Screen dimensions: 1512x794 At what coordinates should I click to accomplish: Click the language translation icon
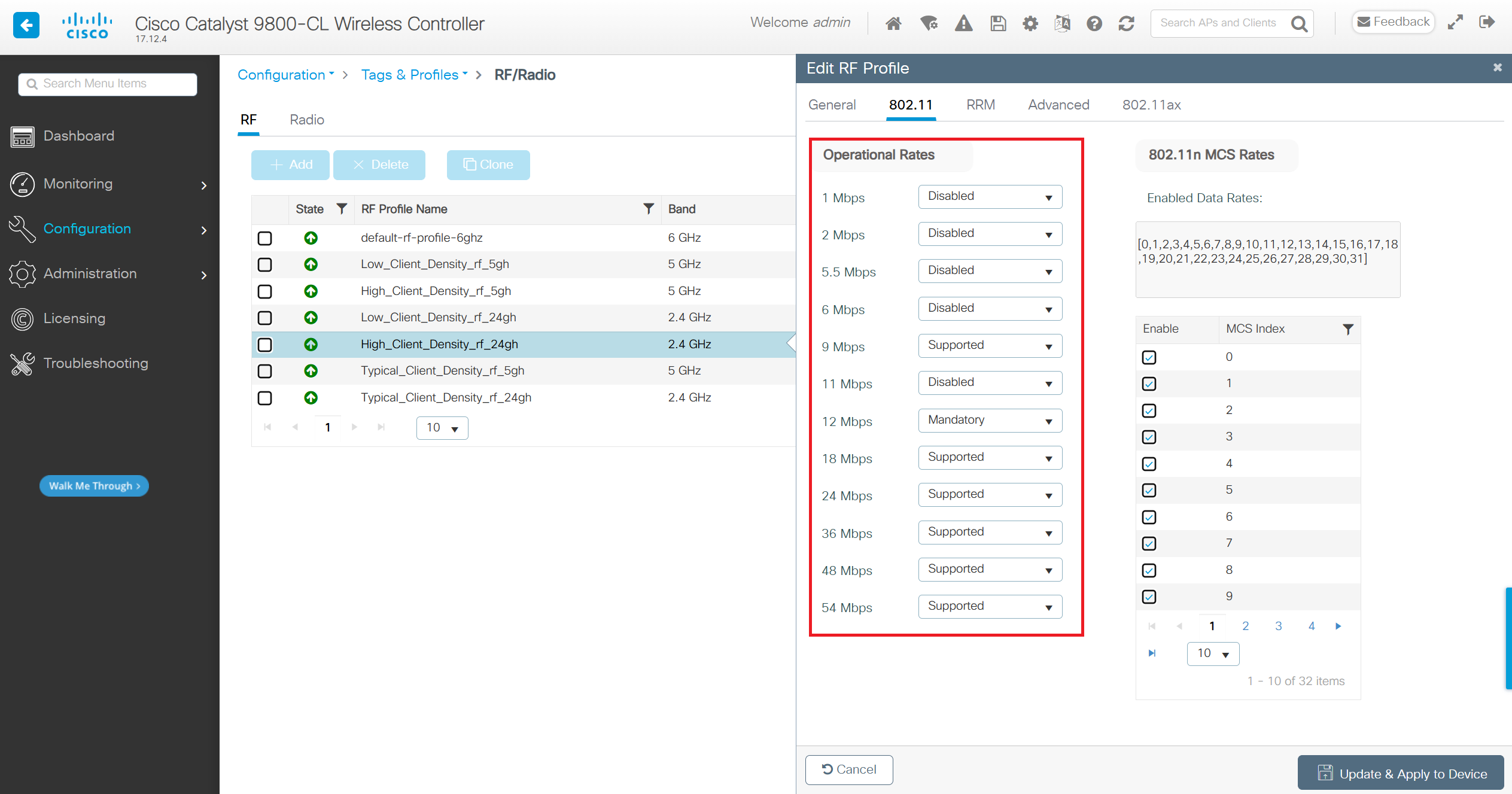1062,23
